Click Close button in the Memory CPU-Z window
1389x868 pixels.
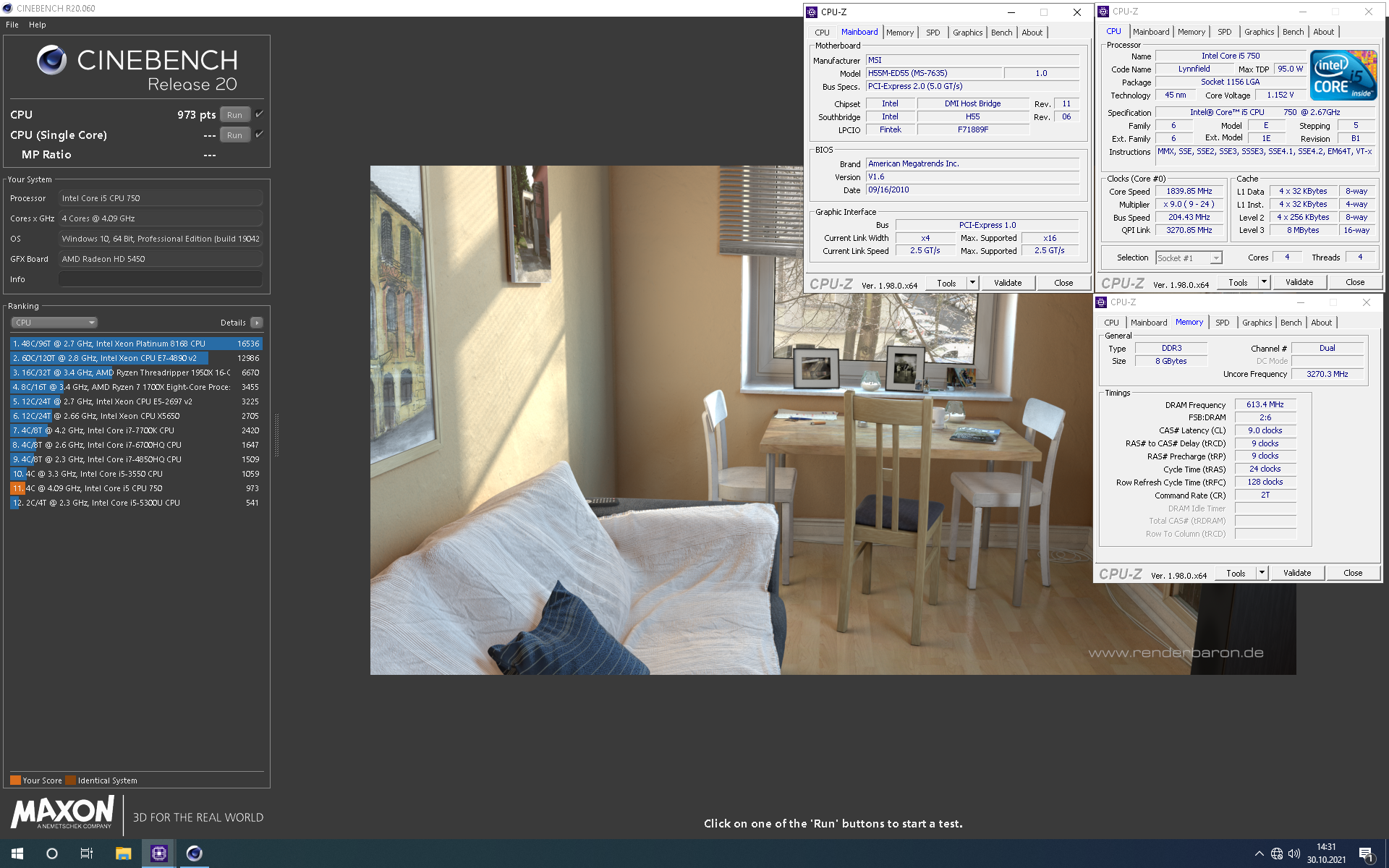click(1353, 573)
